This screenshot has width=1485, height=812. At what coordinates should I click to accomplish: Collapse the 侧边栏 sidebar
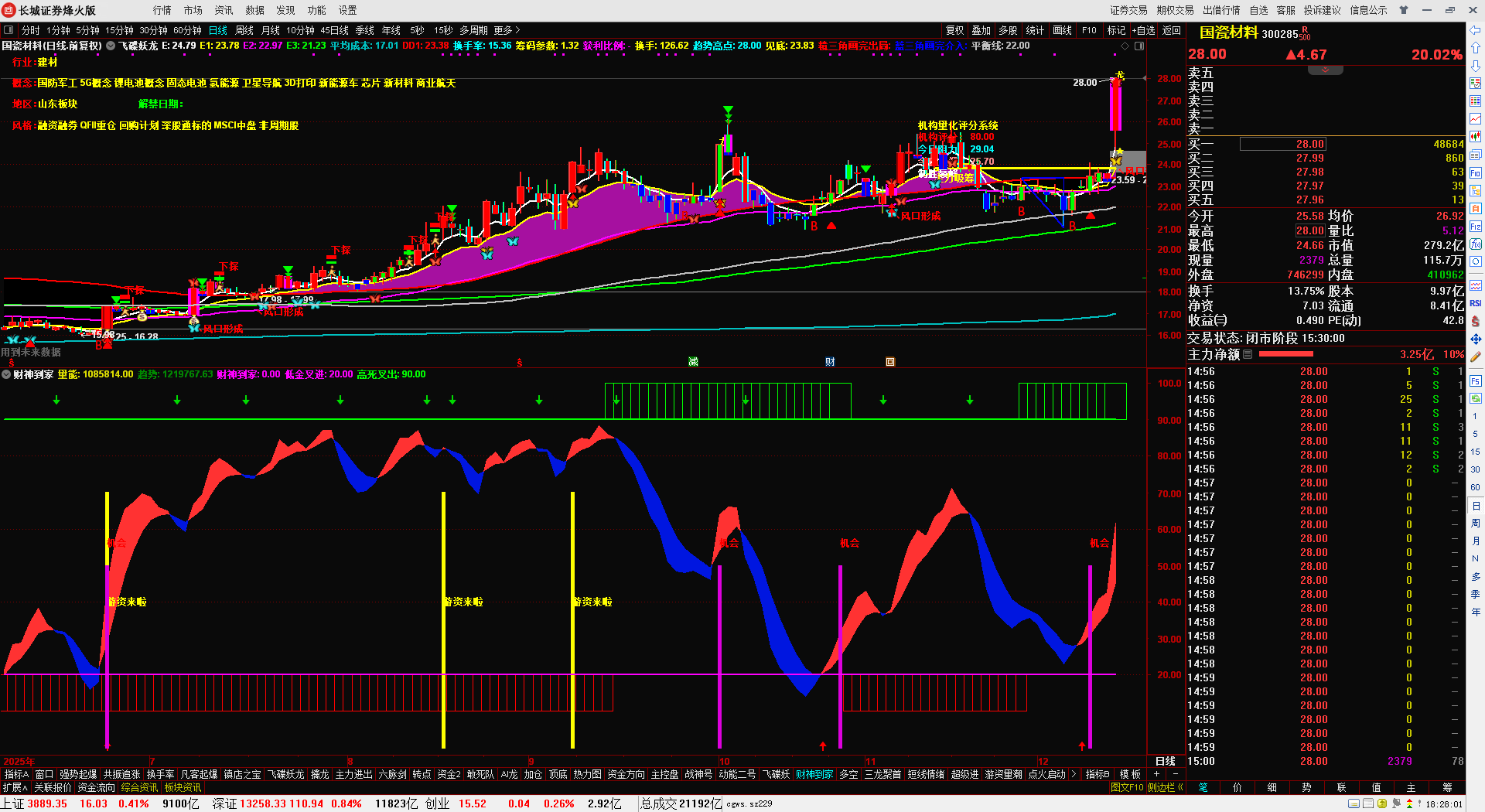point(1166,787)
